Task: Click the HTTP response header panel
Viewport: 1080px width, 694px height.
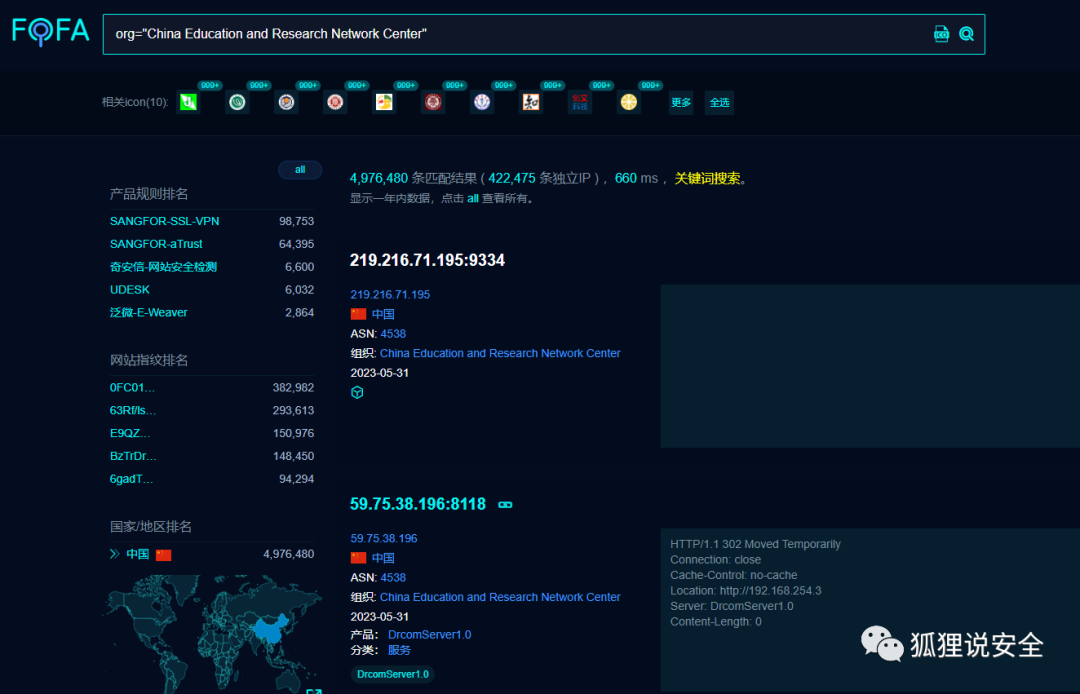Action: 870,610
